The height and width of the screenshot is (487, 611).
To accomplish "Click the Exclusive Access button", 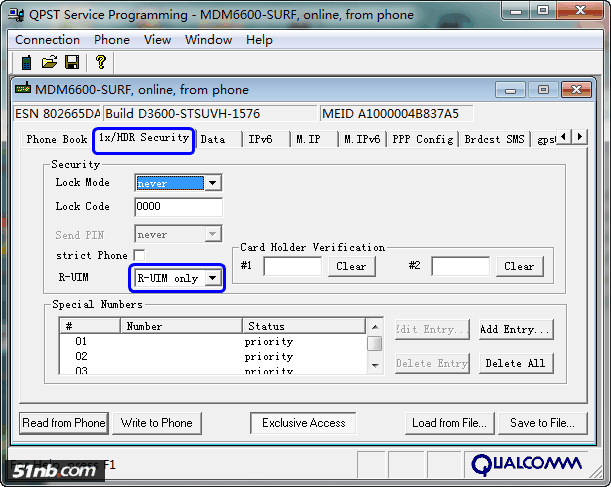I will coord(303,423).
